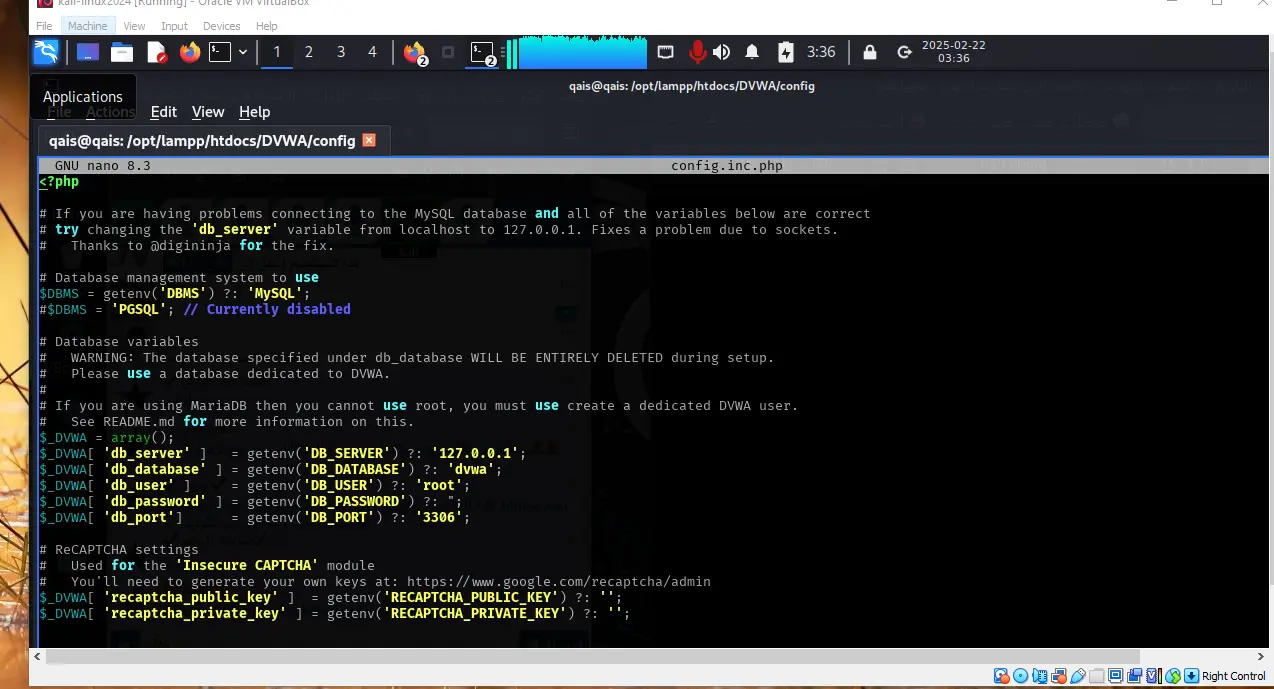Click VirtualBox keyboard capture arrow indicator
1274x689 pixels.
1192,676
